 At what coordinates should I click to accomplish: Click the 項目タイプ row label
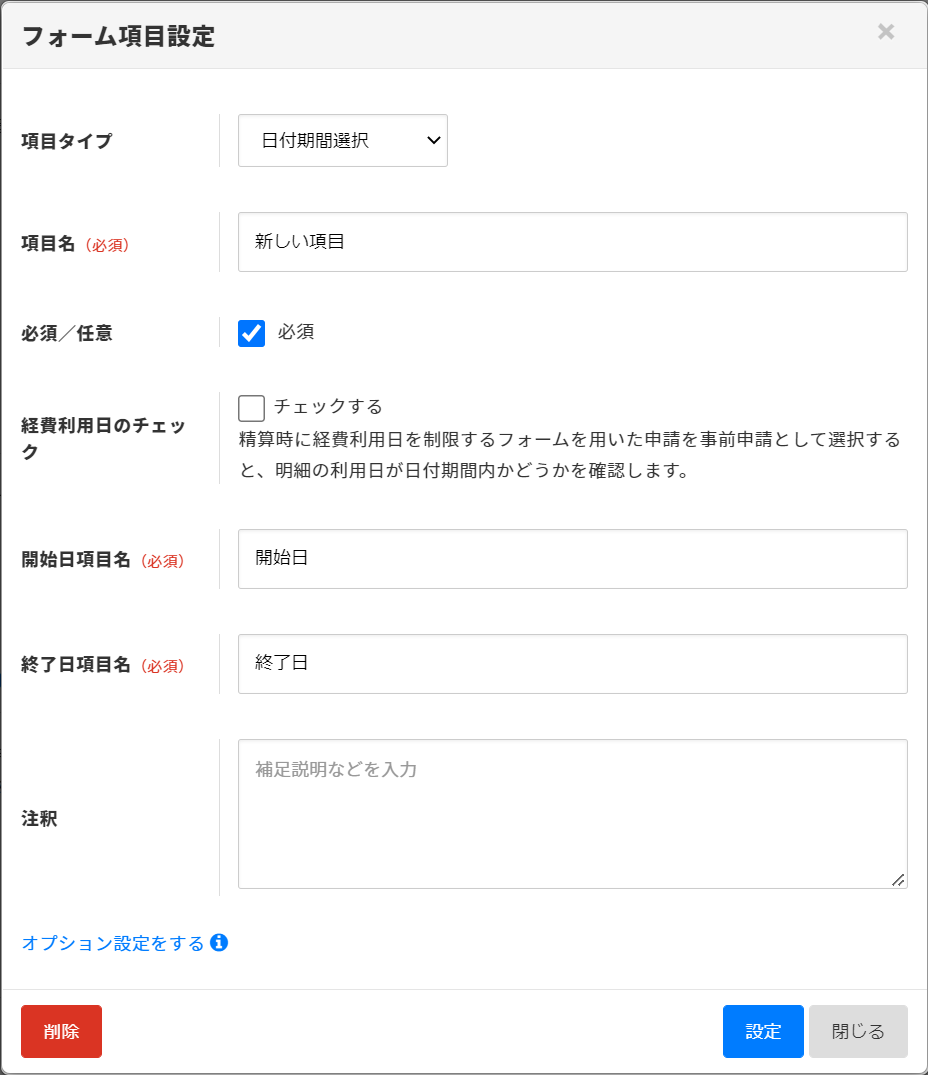pyautogui.click(x=67, y=141)
